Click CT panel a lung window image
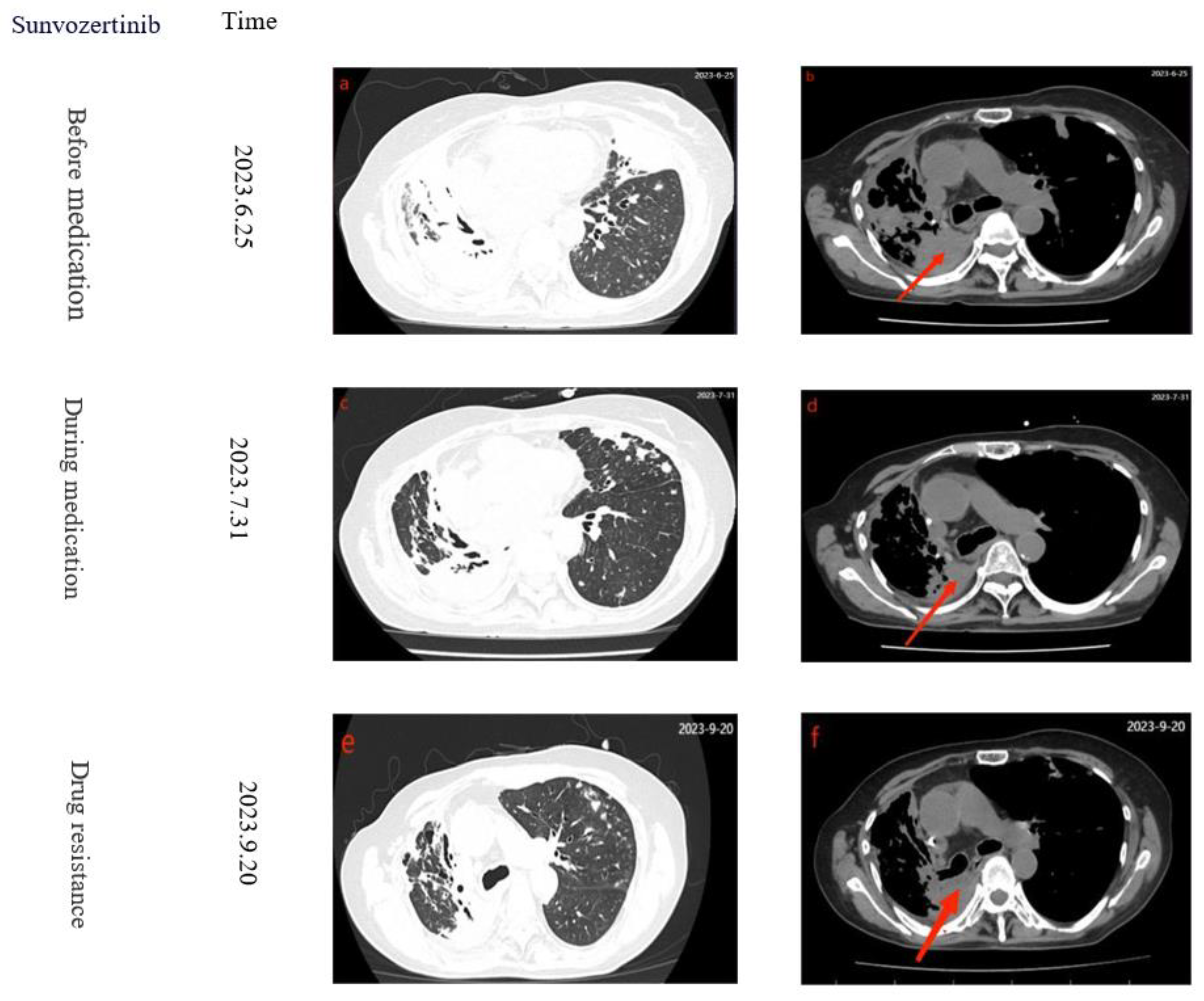The image size is (1204, 1001). [x=534, y=201]
